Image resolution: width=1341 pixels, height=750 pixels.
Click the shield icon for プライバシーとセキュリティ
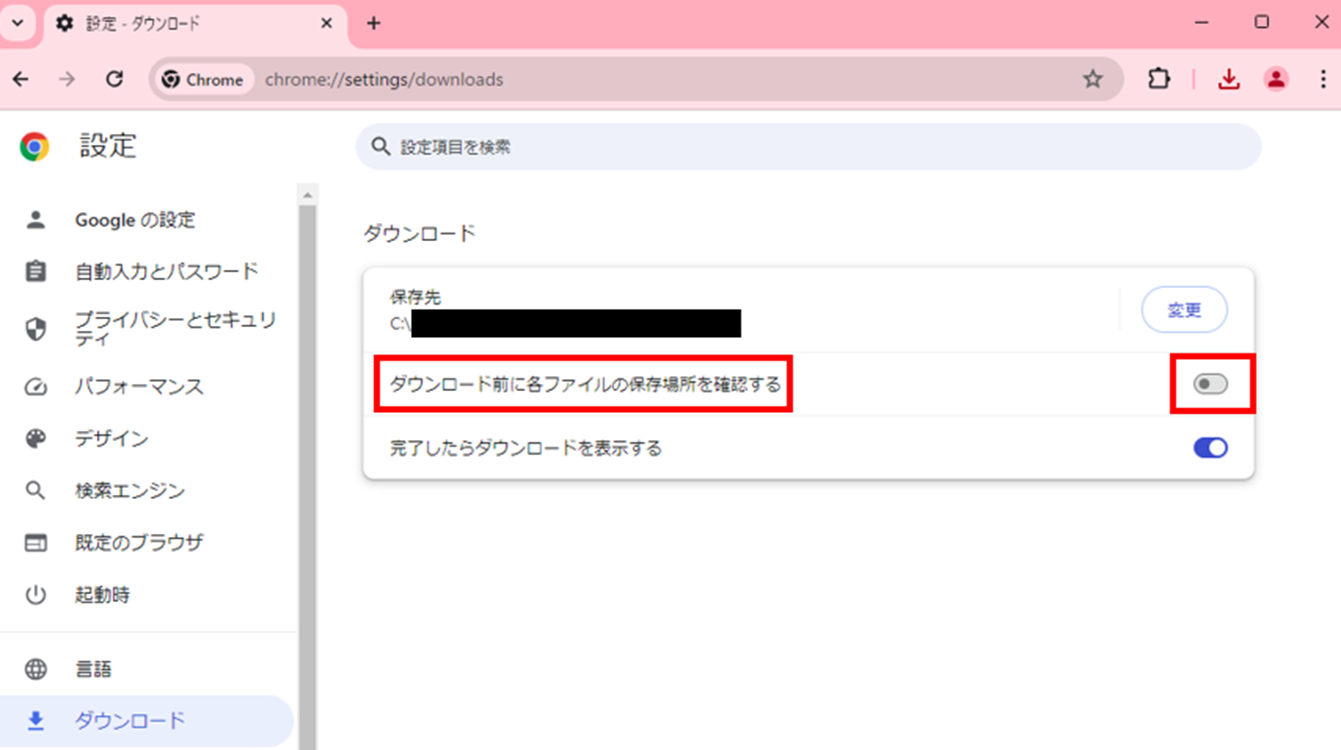coord(36,329)
